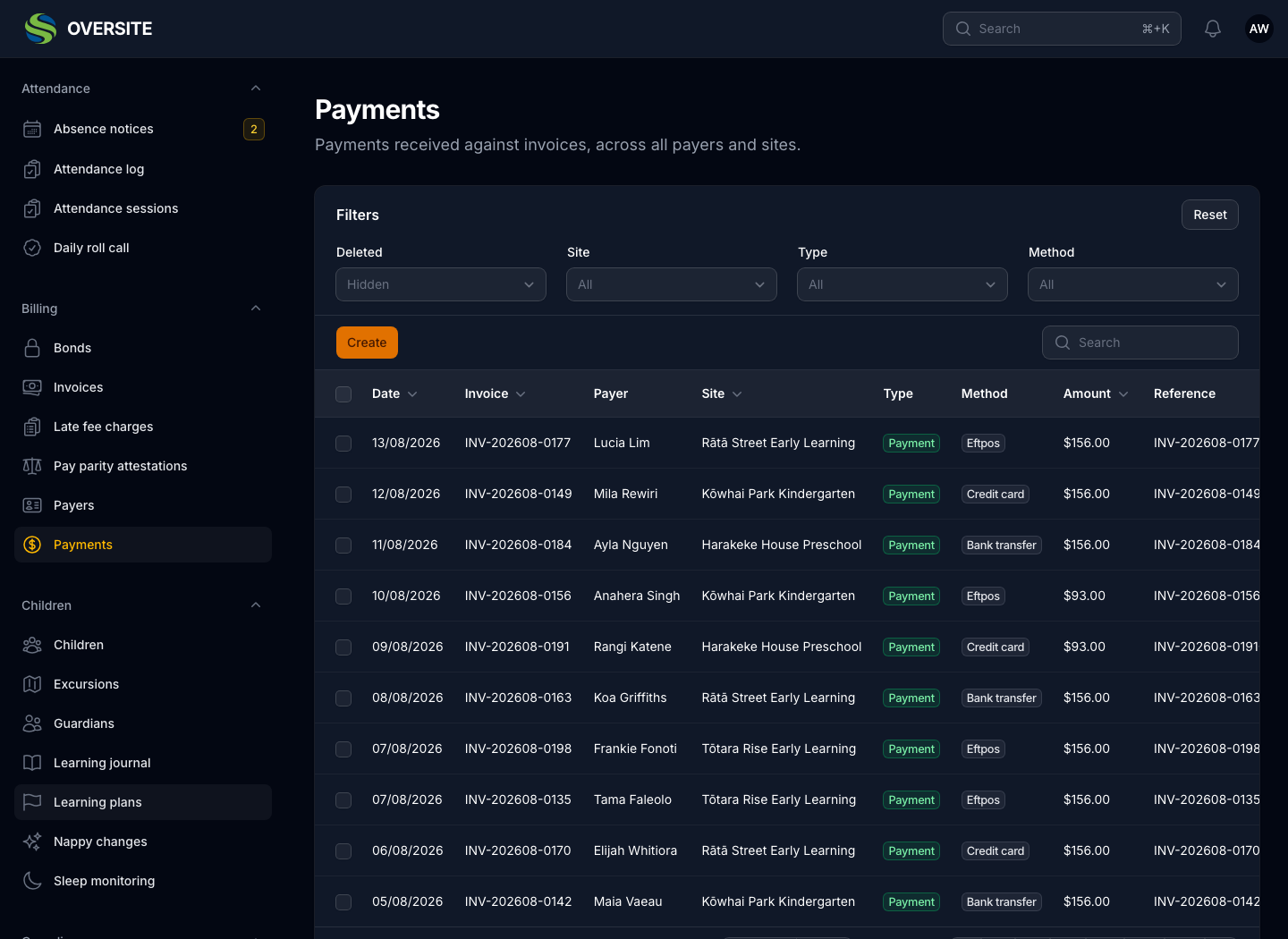Reset the filters

[x=1209, y=215]
